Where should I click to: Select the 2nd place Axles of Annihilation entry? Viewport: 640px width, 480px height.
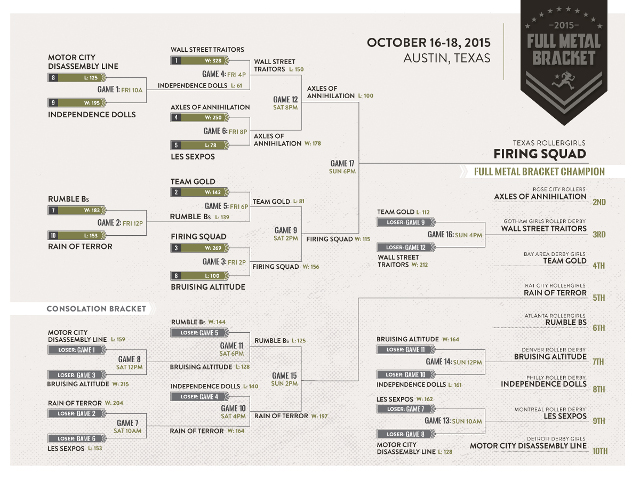click(551, 196)
